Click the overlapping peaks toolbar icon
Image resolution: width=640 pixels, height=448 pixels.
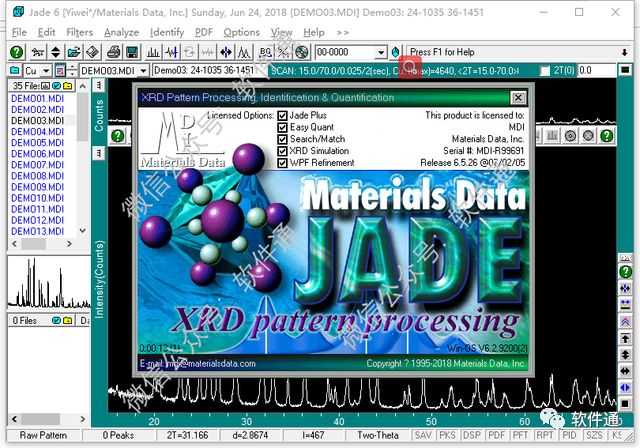point(244,52)
